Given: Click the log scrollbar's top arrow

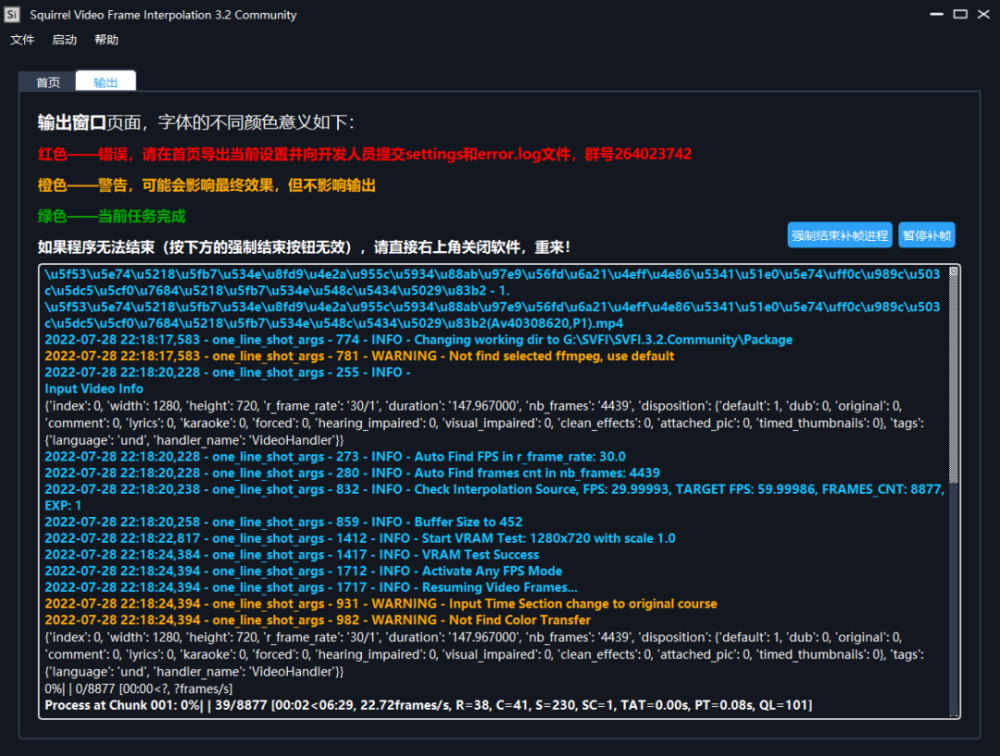Looking at the screenshot, I should (x=954, y=272).
